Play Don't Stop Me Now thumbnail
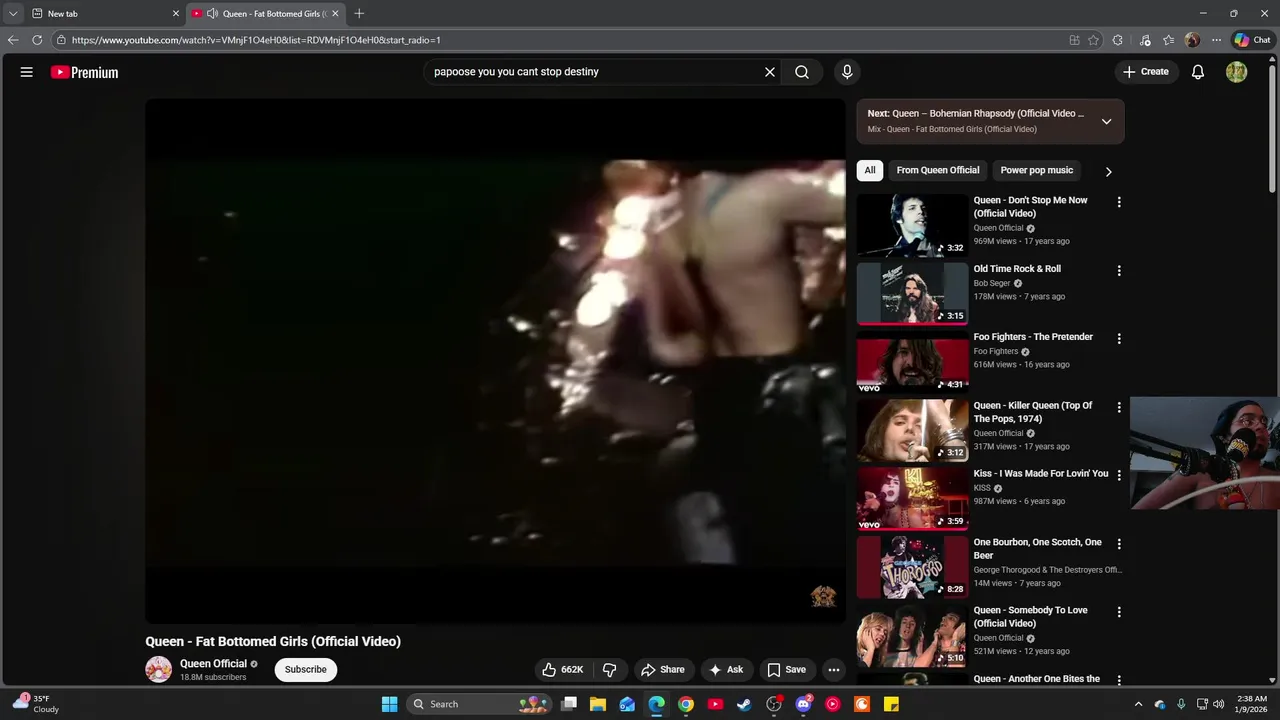The height and width of the screenshot is (720, 1280). [x=912, y=225]
